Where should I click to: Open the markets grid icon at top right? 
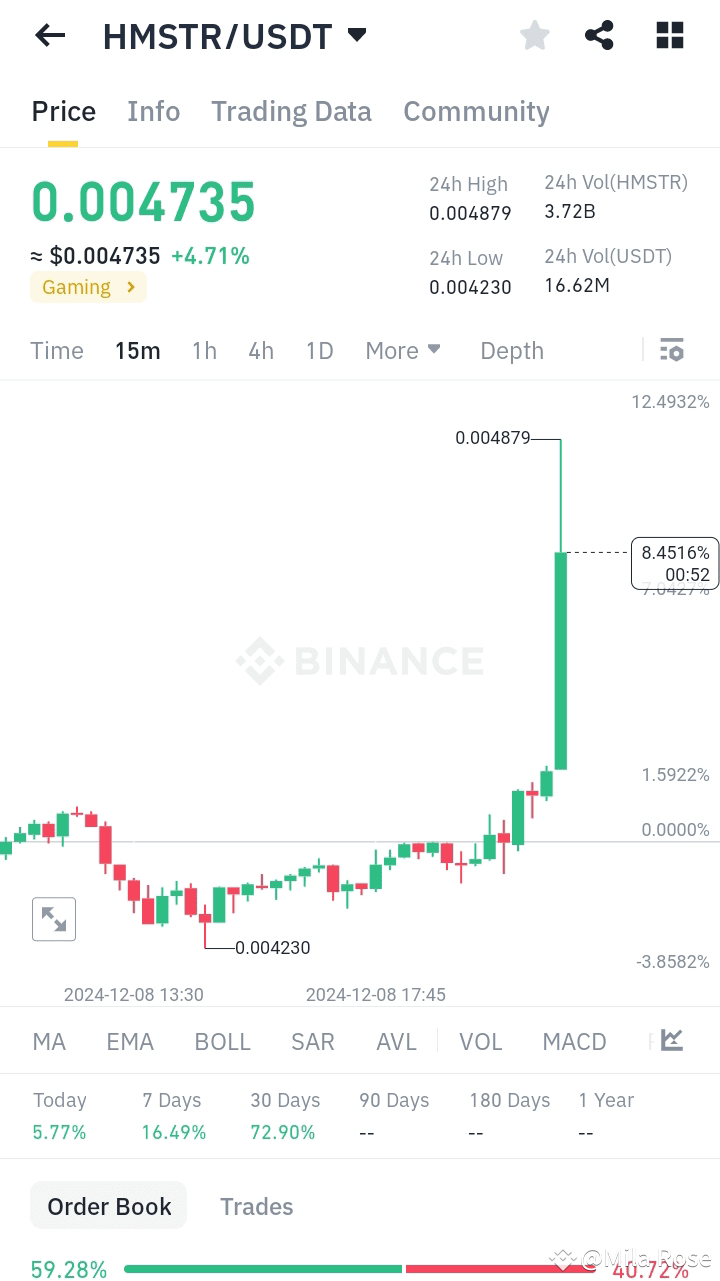669,35
